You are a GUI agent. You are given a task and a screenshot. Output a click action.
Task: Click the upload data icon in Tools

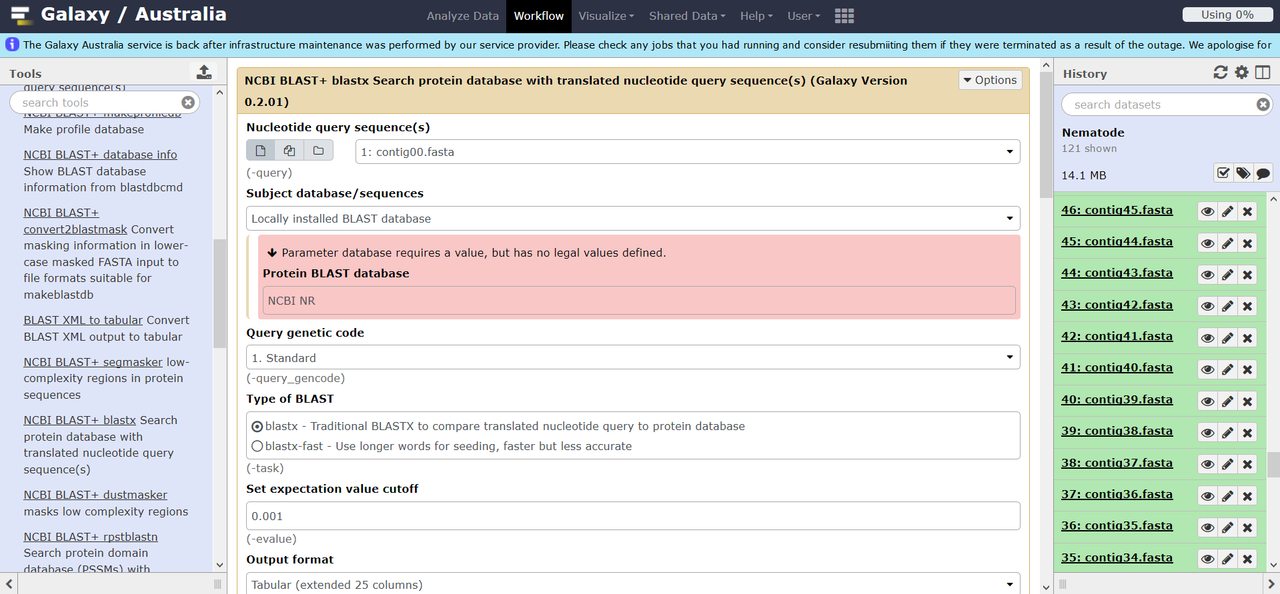point(204,72)
